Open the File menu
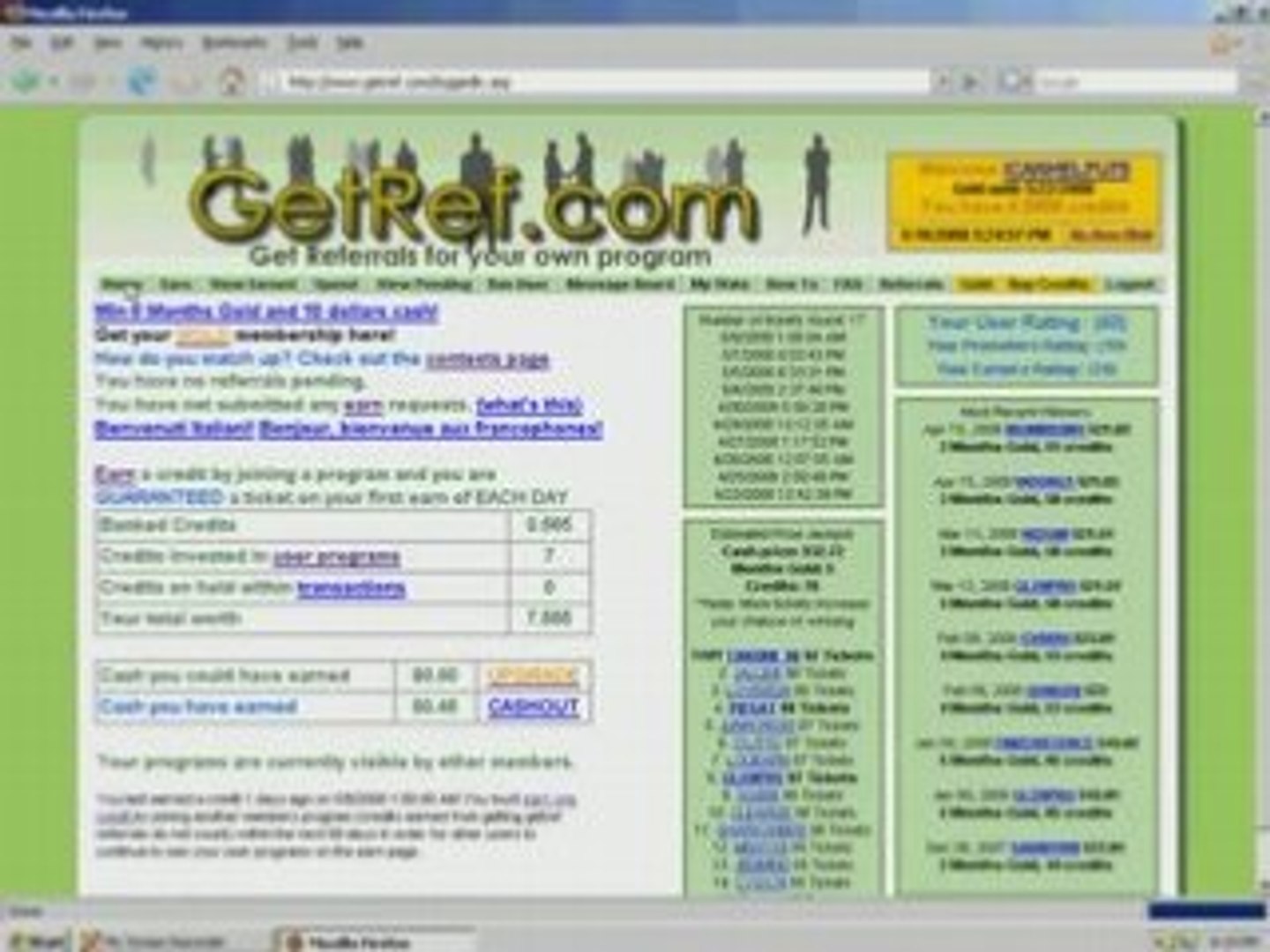The height and width of the screenshot is (952, 1270). (x=22, y=42)
